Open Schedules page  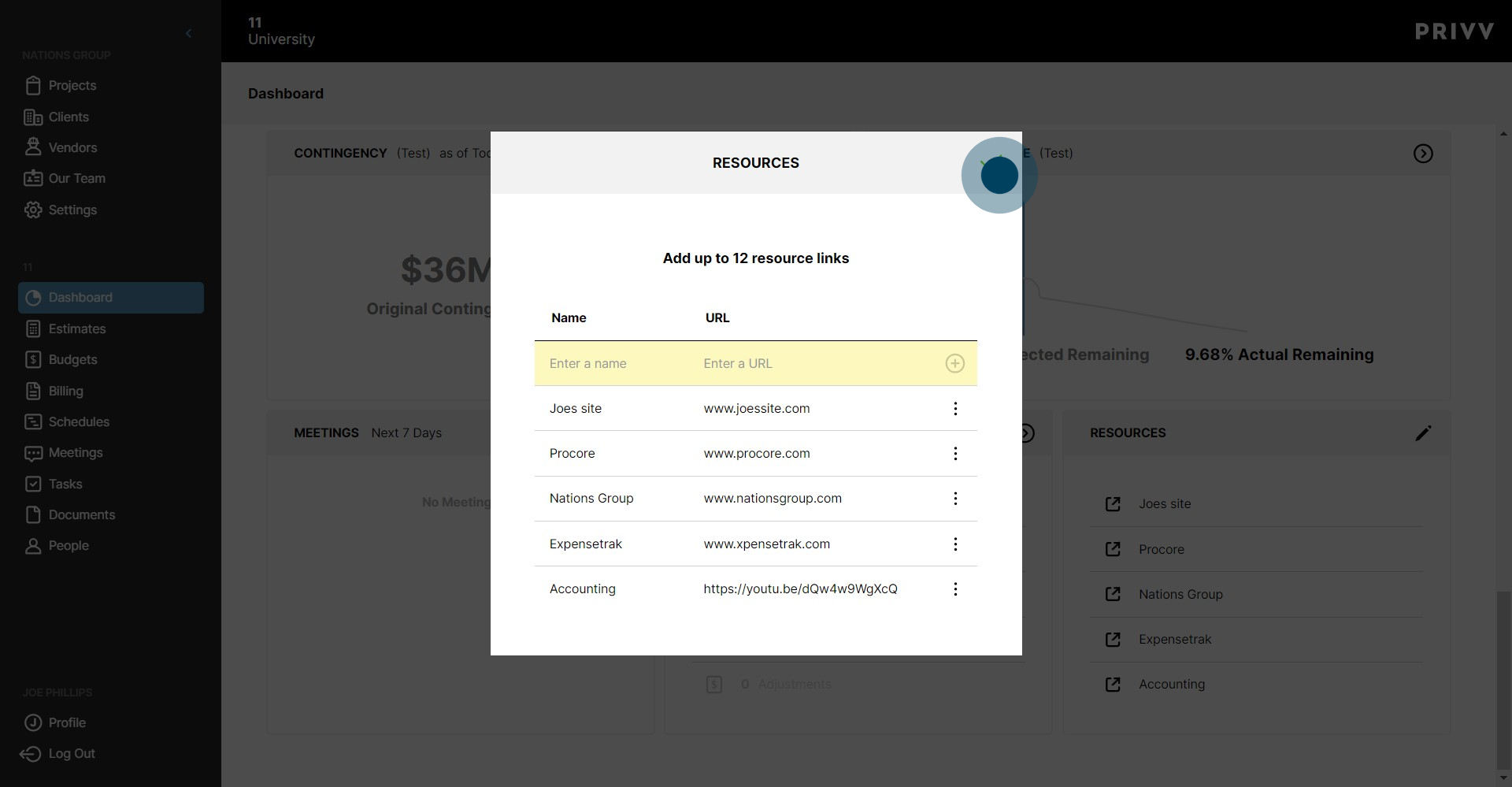coord(79,421)
